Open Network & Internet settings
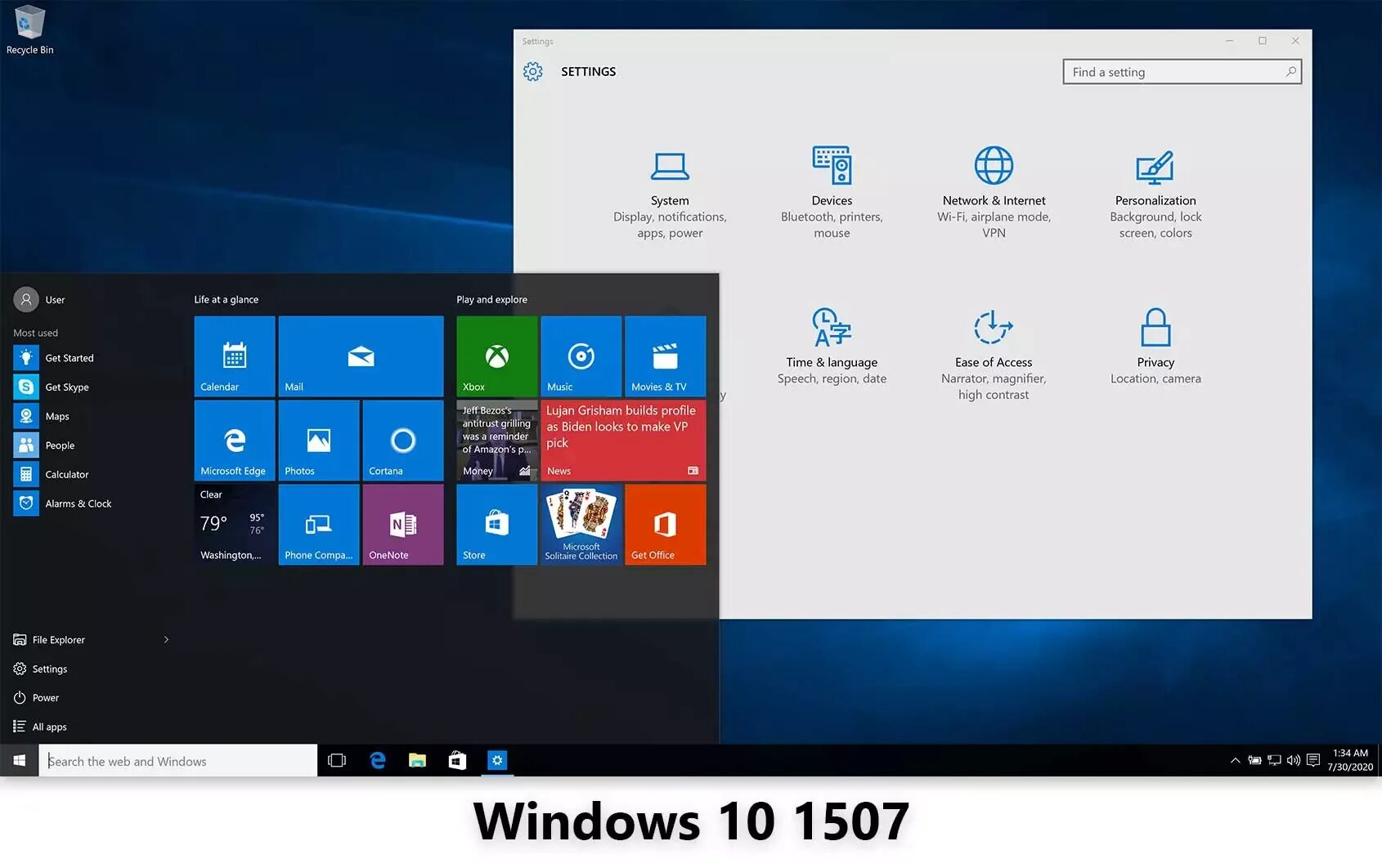This screenshot has width=1382, height=868. pyautogui.click(x=994, y=195)
